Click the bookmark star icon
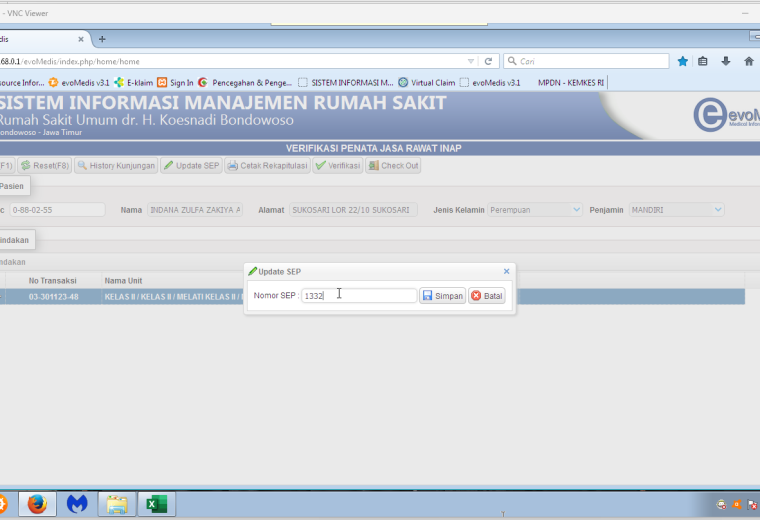 click(682, 62)
